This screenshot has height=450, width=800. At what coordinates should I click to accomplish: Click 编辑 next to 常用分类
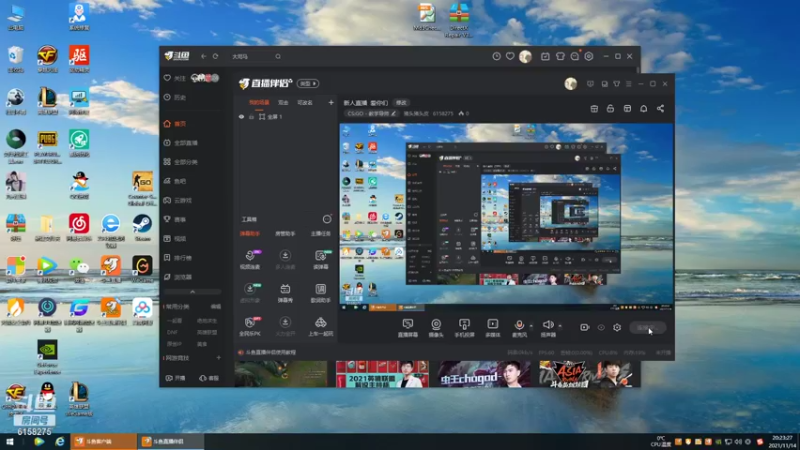tap(216, 307)
